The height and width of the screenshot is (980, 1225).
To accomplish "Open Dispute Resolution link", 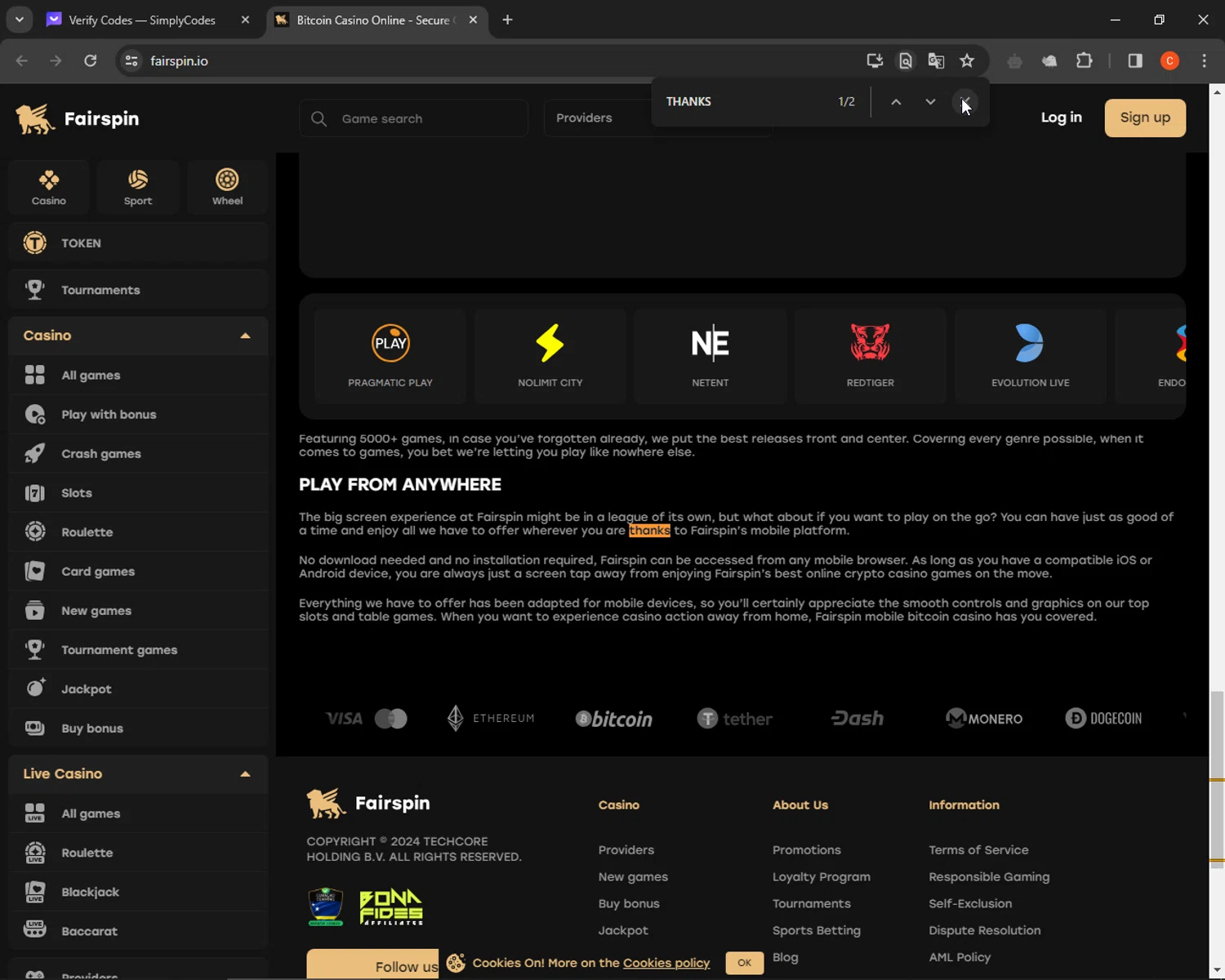I will (x=985, y=931).
